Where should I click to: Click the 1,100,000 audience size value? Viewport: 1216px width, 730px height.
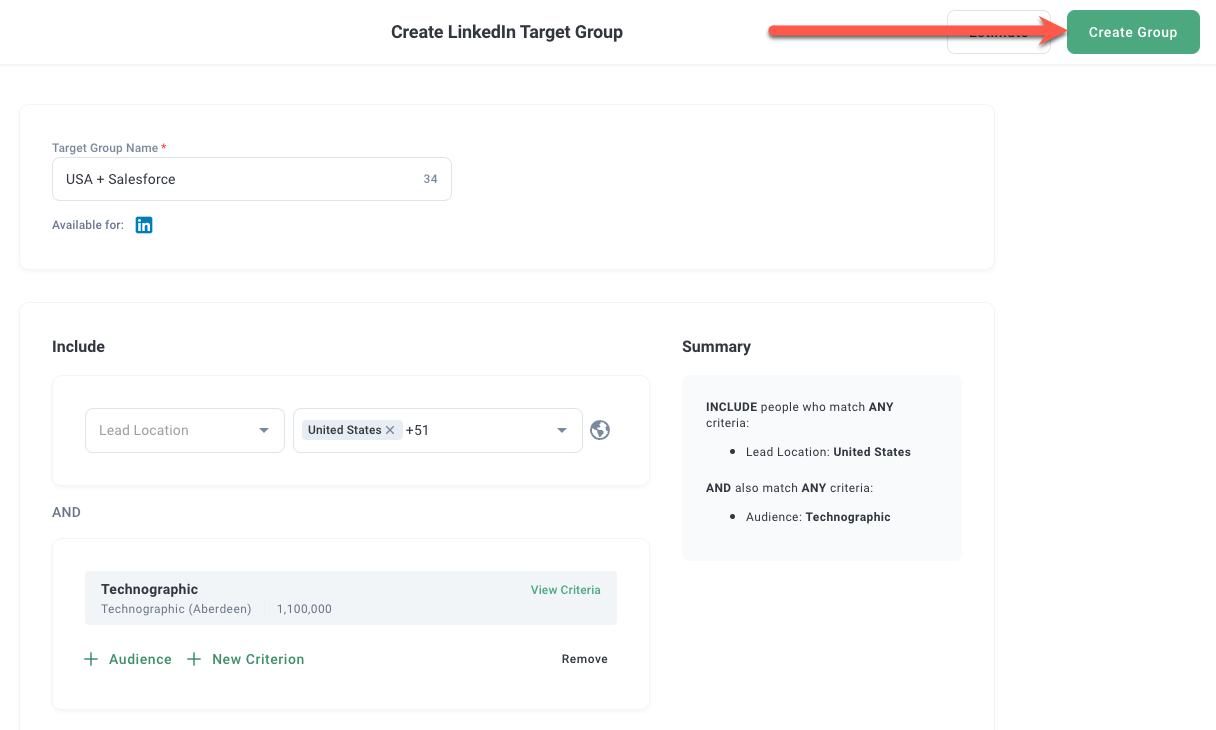pos(304,609)
